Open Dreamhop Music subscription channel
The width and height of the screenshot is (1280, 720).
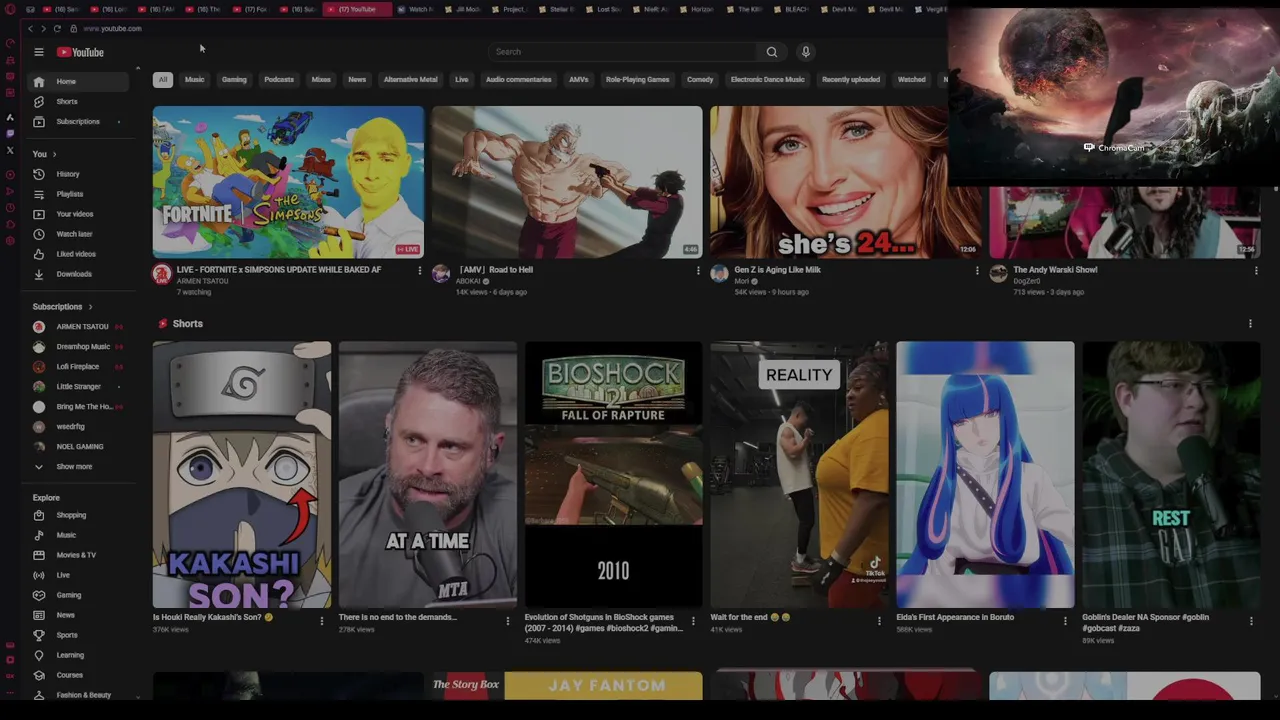pyautogui.click(x=78, y=347)
